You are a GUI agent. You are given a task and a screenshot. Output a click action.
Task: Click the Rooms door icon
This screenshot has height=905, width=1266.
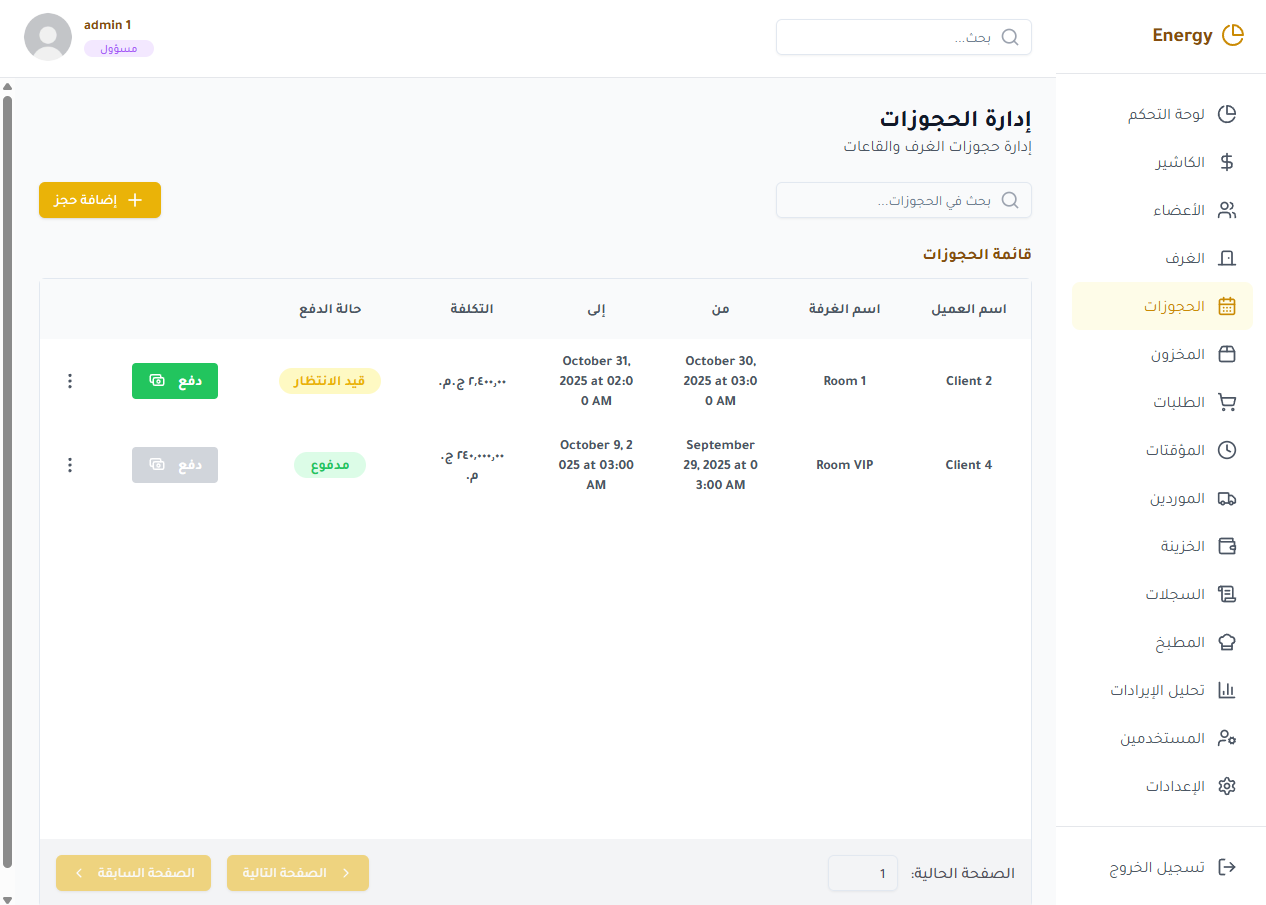[1227, 258]
